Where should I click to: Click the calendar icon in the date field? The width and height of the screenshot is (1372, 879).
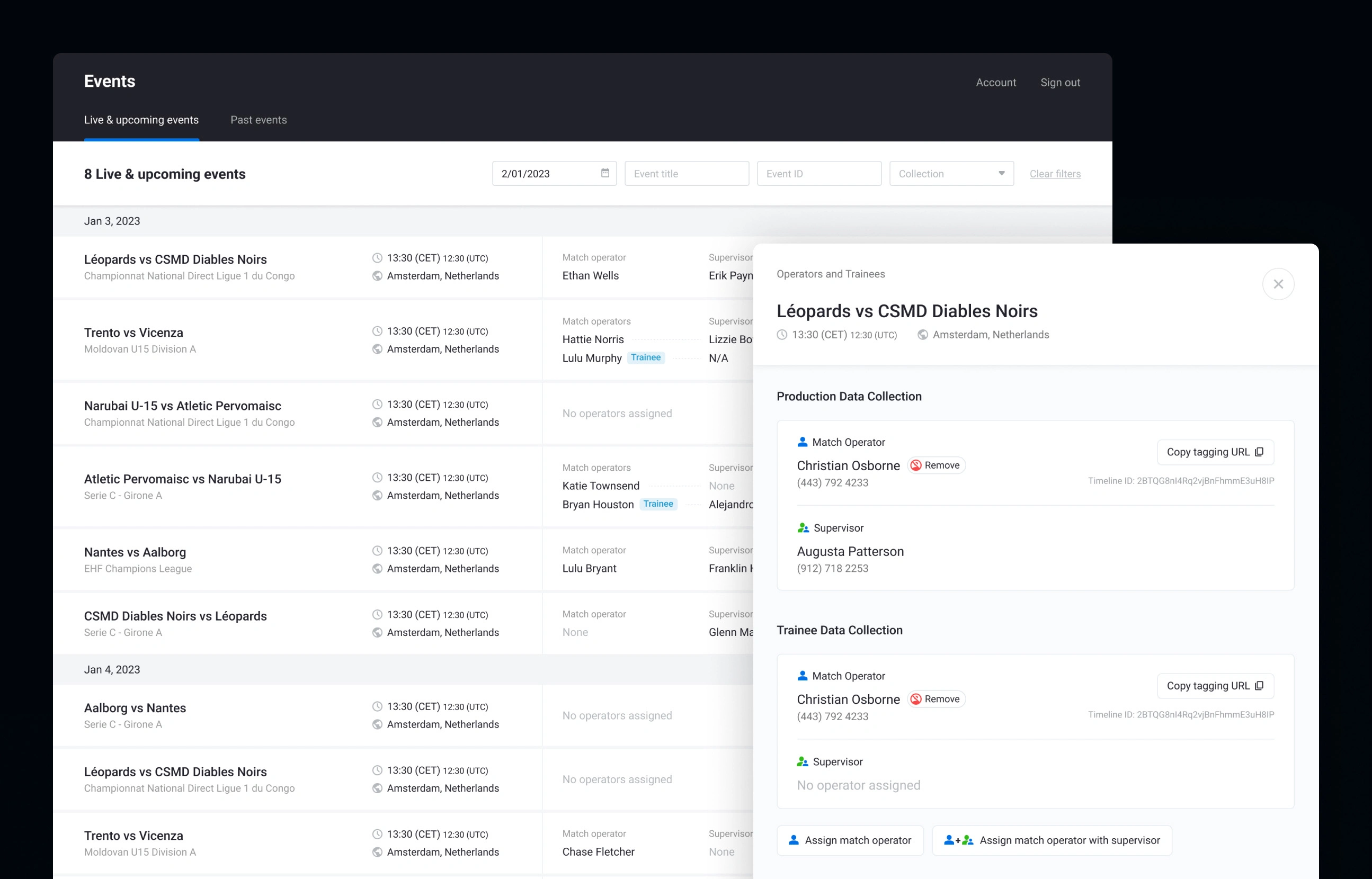tap(604, 173)
